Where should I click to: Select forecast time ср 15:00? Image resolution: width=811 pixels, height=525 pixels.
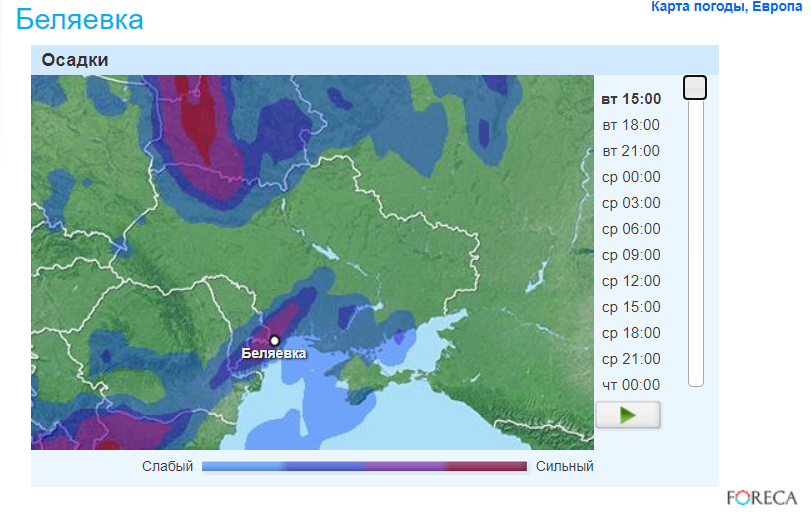point(631,307)
